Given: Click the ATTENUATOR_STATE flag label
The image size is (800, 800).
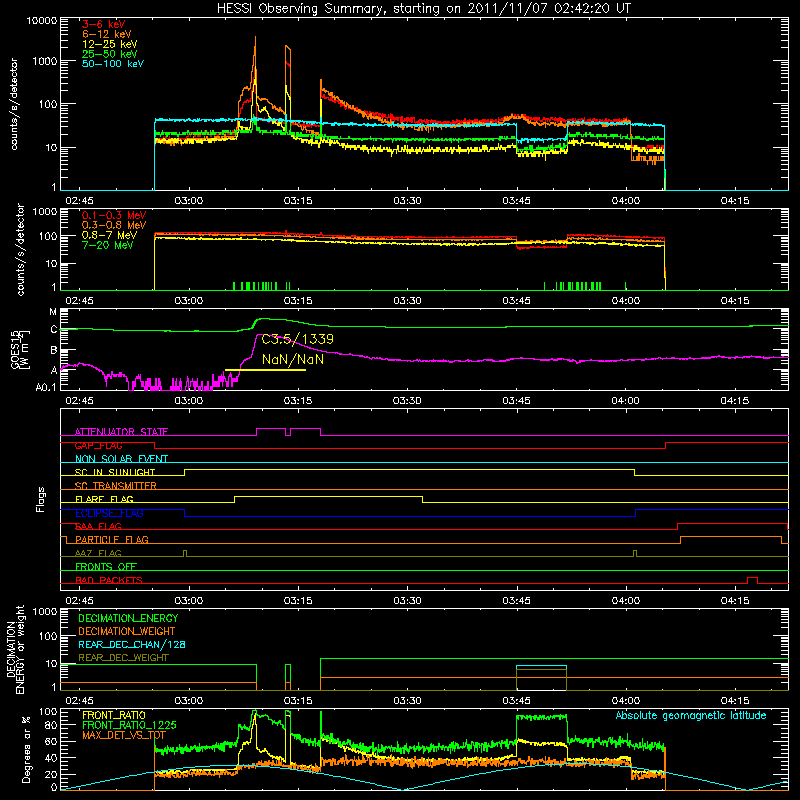Looking at the screenshot, I should 121,432.
